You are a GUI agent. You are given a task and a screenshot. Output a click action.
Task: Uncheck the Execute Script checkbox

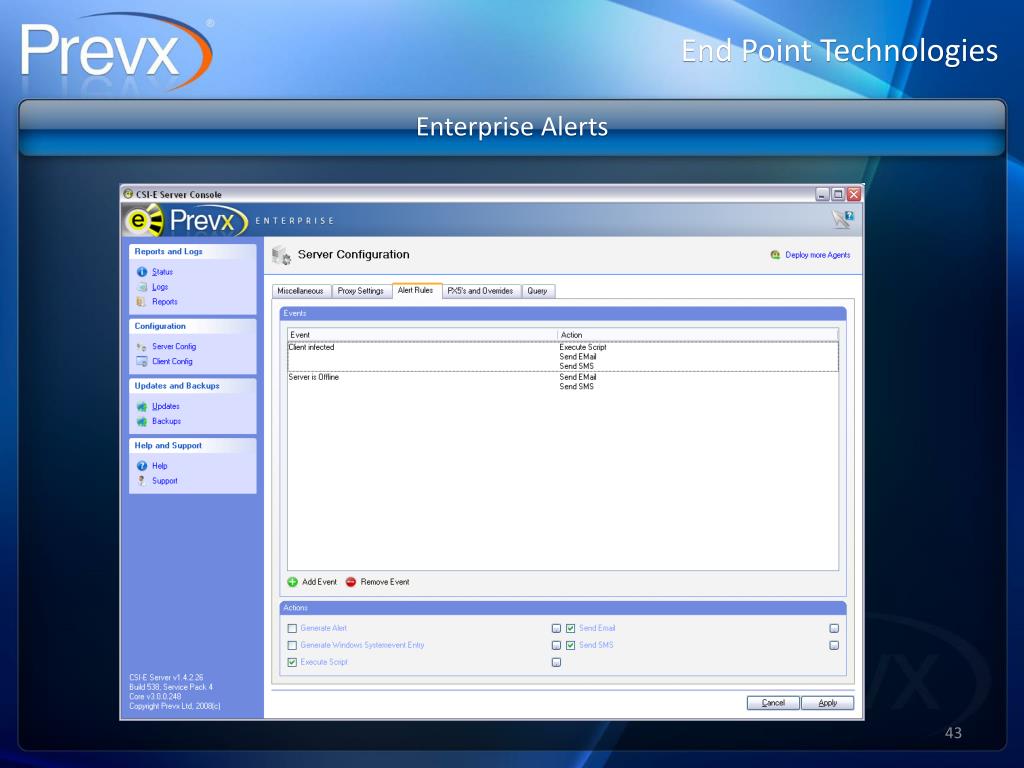(x=292, y=662)
